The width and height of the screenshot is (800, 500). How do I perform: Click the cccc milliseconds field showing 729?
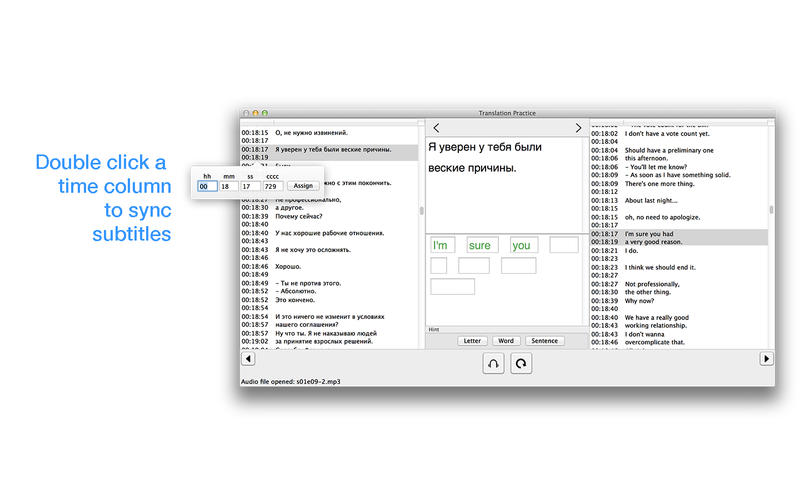click(272, 186)
